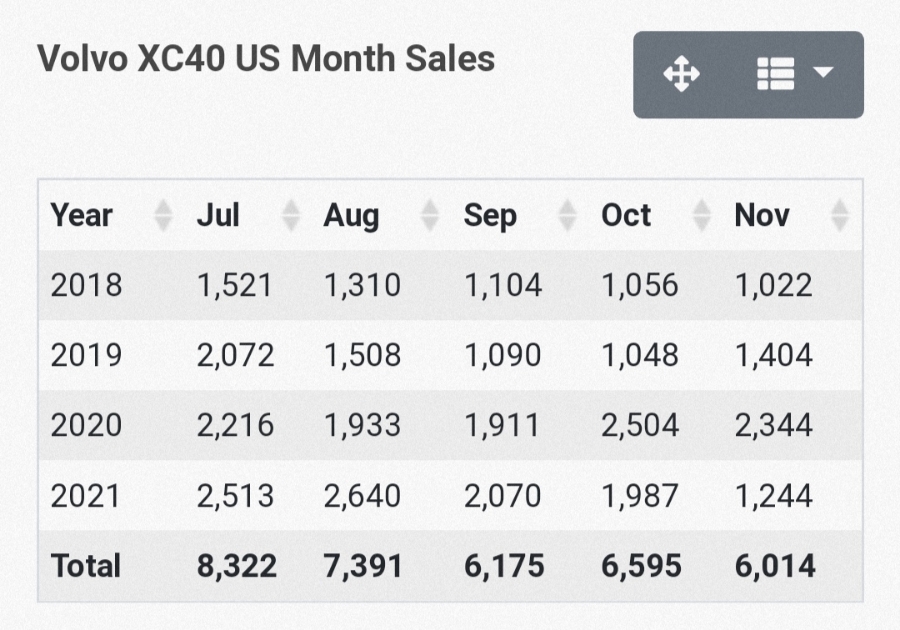Expand the dropdown arrow next to the grid icon

click(824, 75)
